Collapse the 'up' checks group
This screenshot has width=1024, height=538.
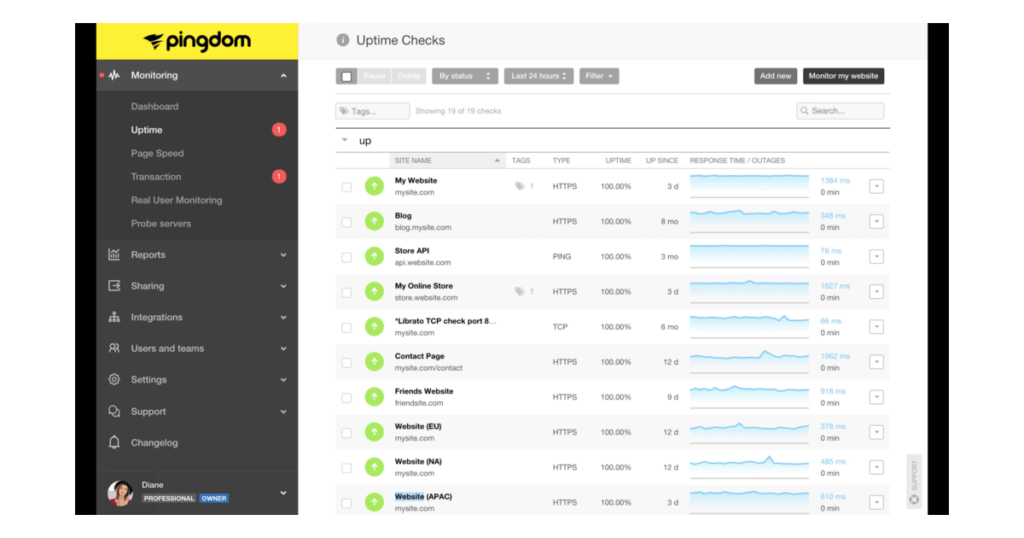pos(345,140)
